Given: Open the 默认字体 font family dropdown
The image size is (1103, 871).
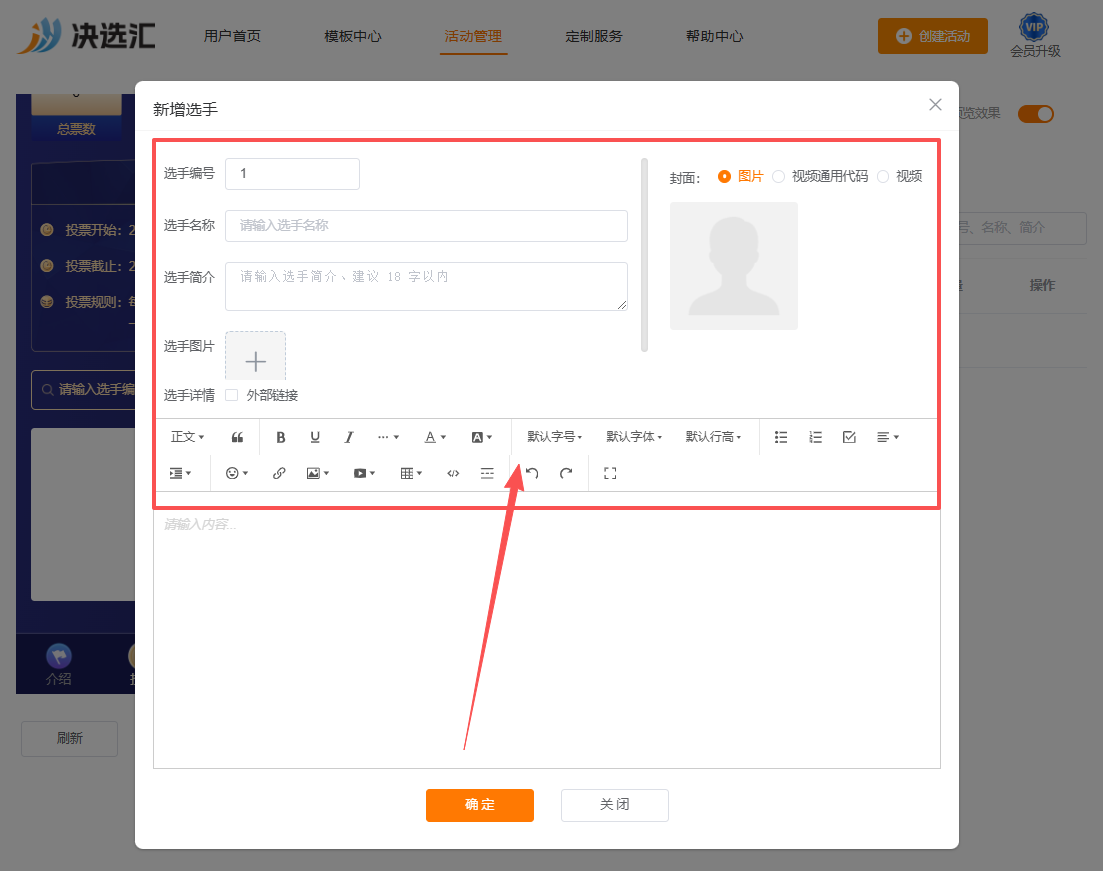Looking at the screenshot, I should pyautogui.click(x=634, y=437).
